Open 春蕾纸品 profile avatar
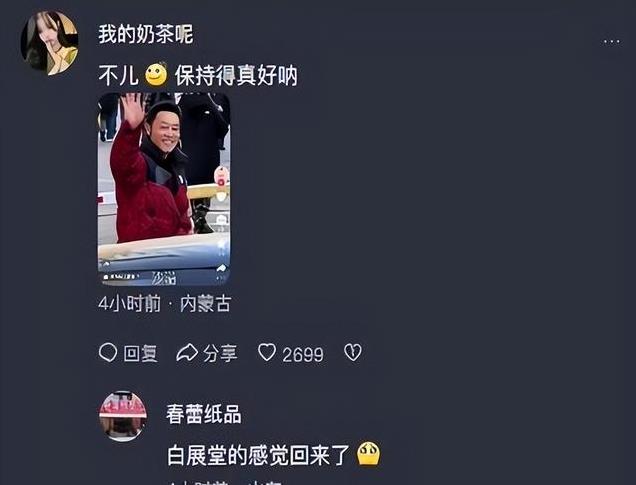 pyautogui.click(x=123, y=416)
